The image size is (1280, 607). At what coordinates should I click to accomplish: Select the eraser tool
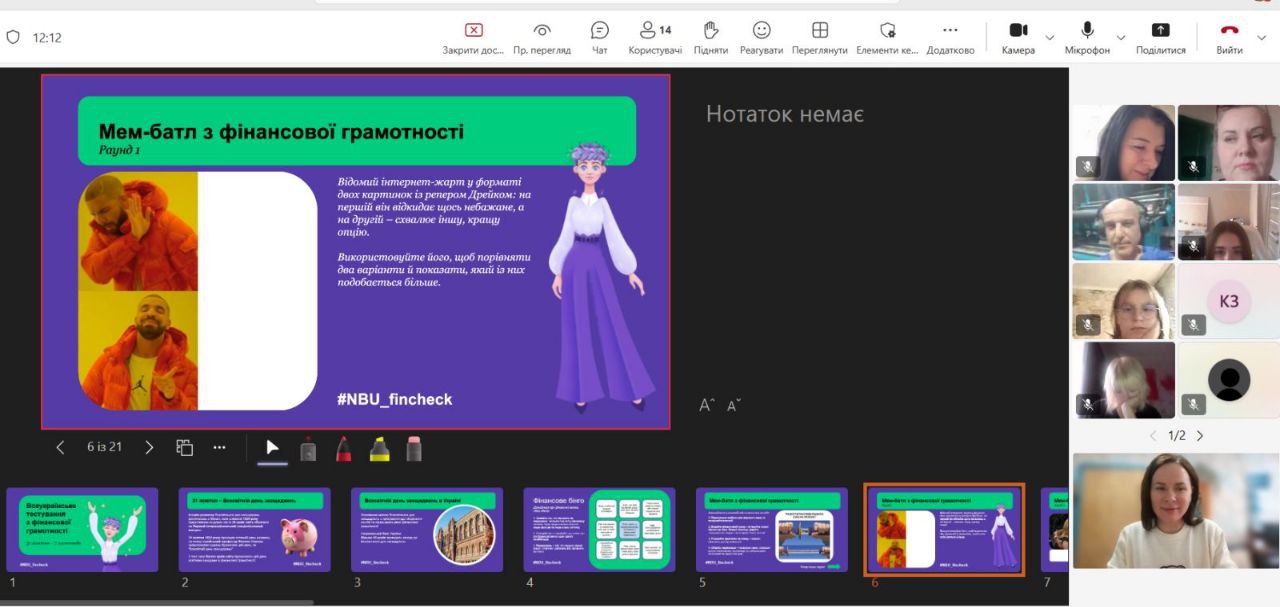coord(414,449)
